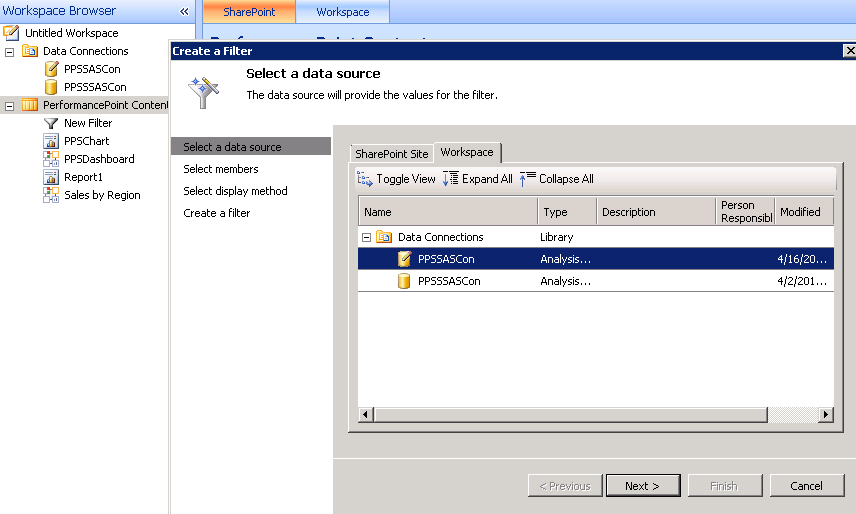This screenshot has height=514, width=856.
Task: Sort by the Name column header
Action: 448,212
